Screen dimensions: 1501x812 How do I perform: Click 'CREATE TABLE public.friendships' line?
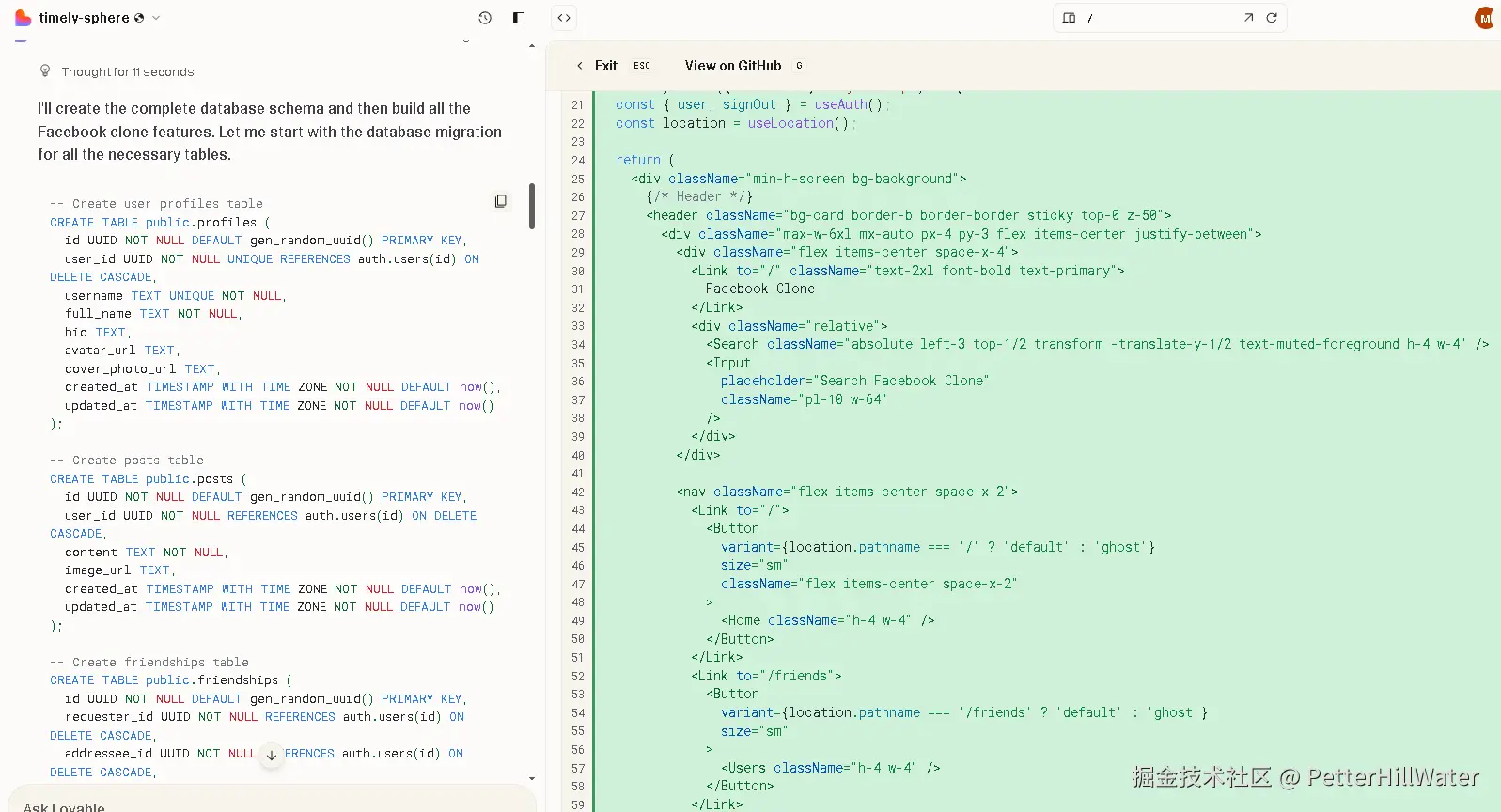pos(171,680)
